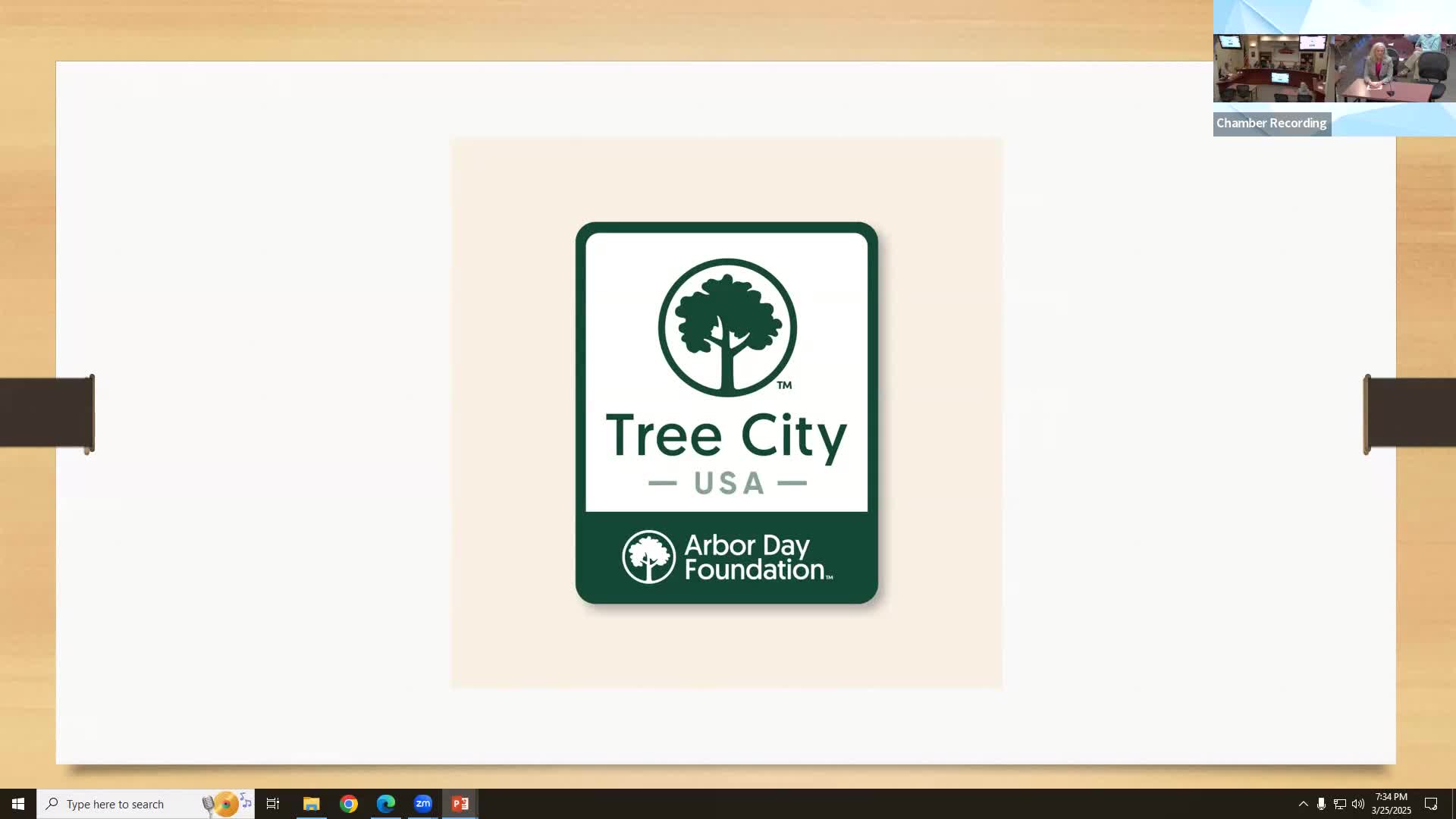The height and width of the screenshot is (819, 1456).
Task: Switch to Microsoft Edge in taskbar
Action: (386, 804)
